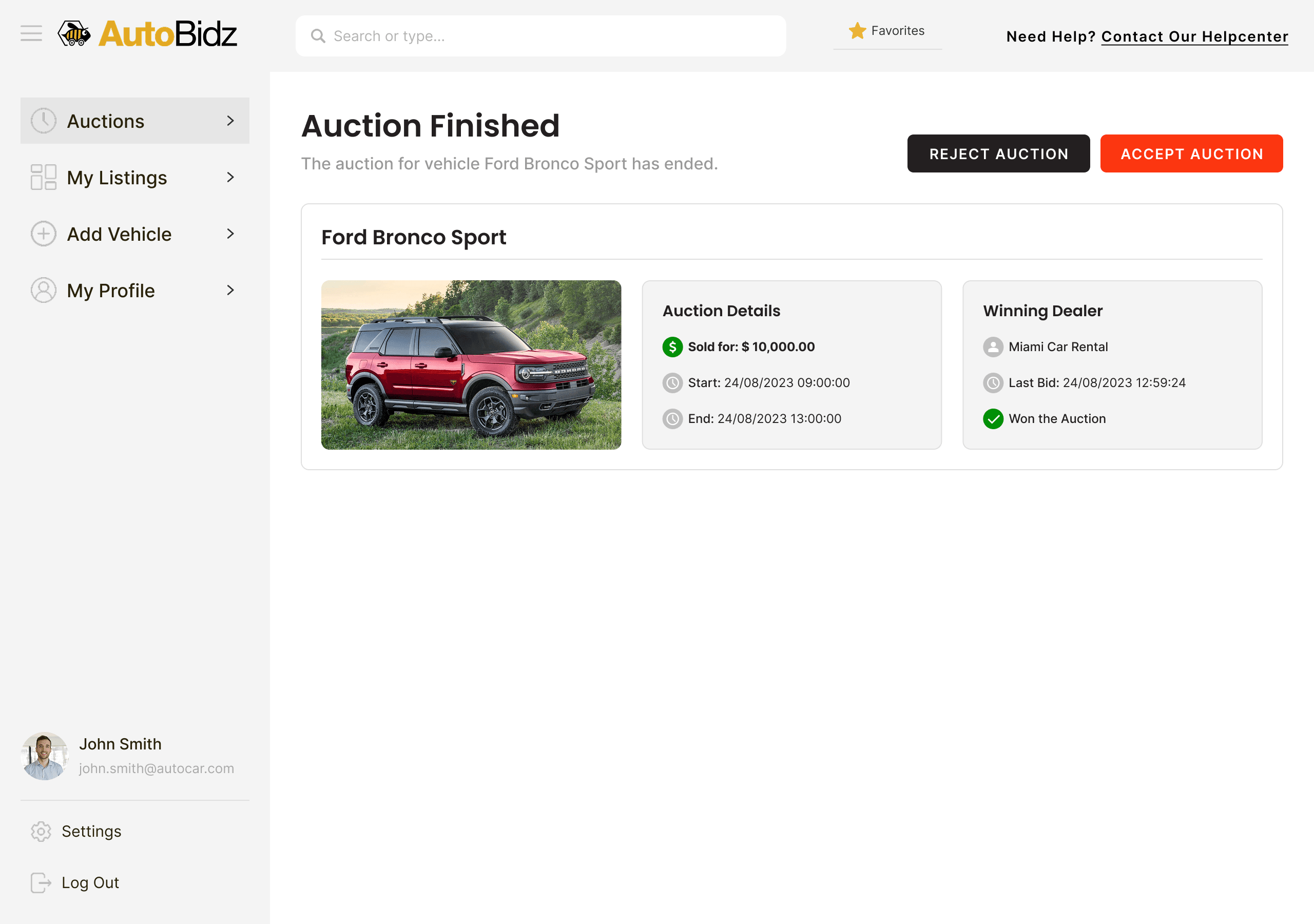1314x924 pixels.
Task: Click the hamburger menu icon
Action: 31,34
